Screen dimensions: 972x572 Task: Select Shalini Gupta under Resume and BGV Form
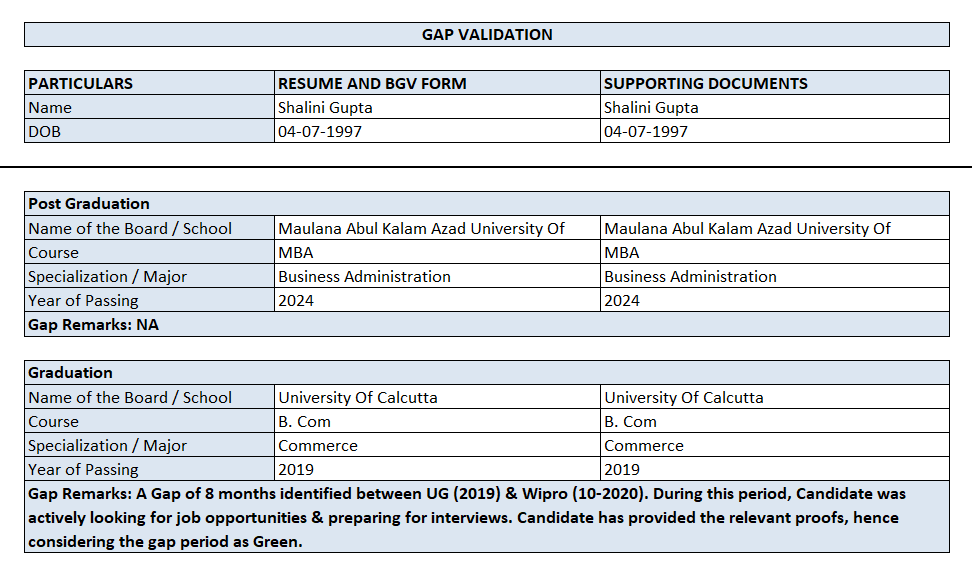click(325, 107)
